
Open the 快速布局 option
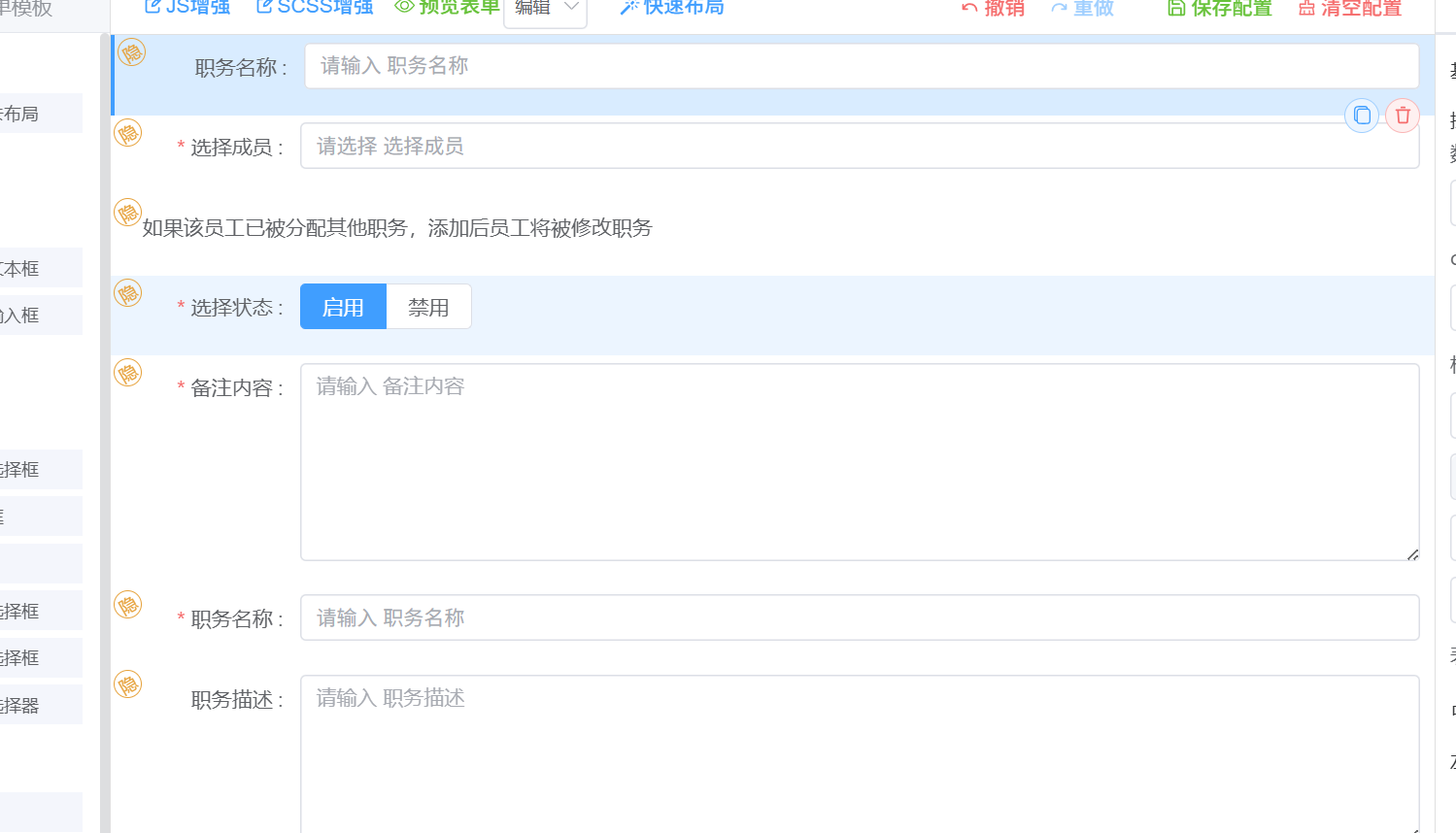[x=672, y=8]
